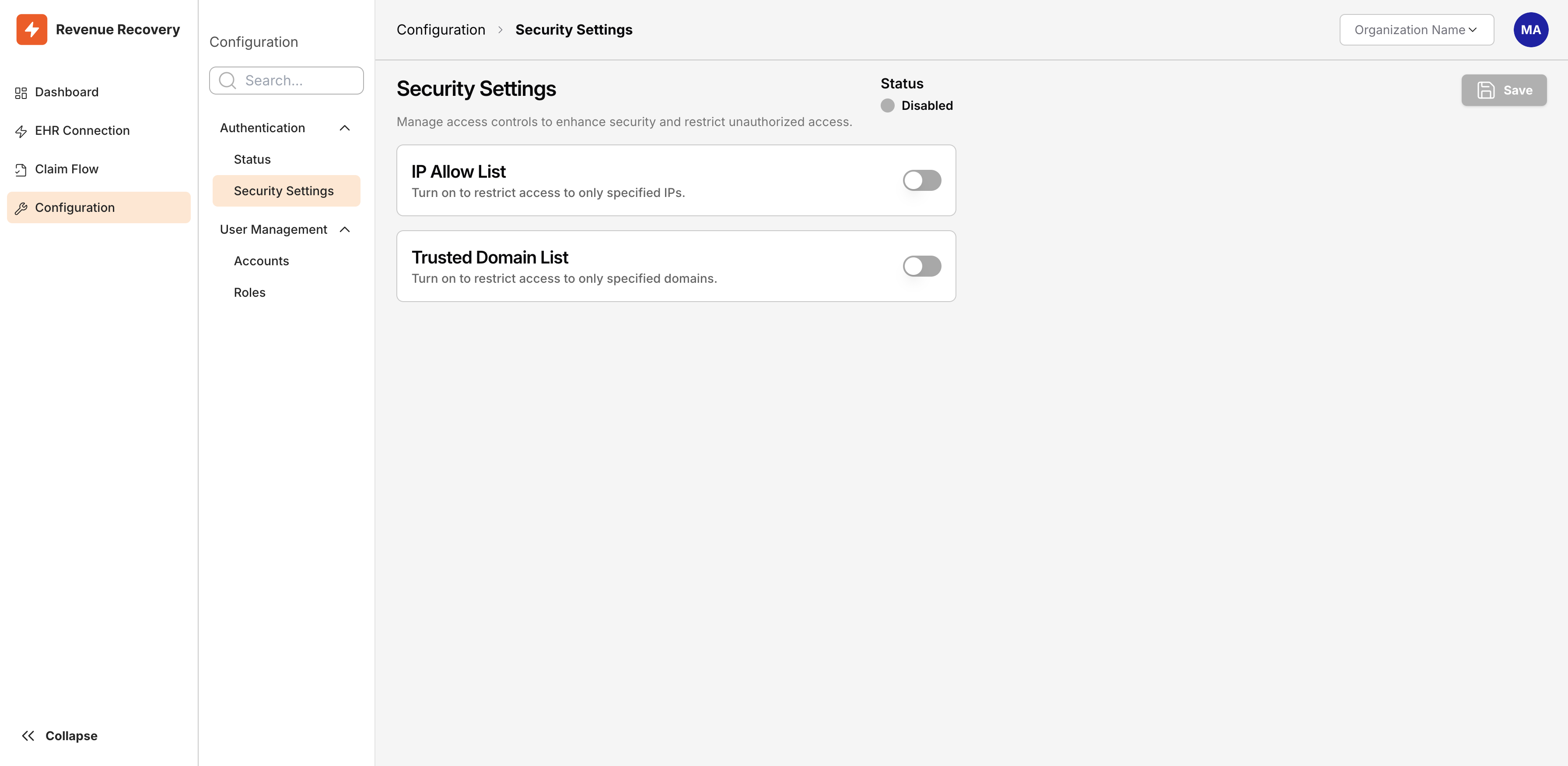The width and height of the screenshot is (1568, 766).
Task: Enable the IP Allow List toggle
Action: tap(921, 180)
